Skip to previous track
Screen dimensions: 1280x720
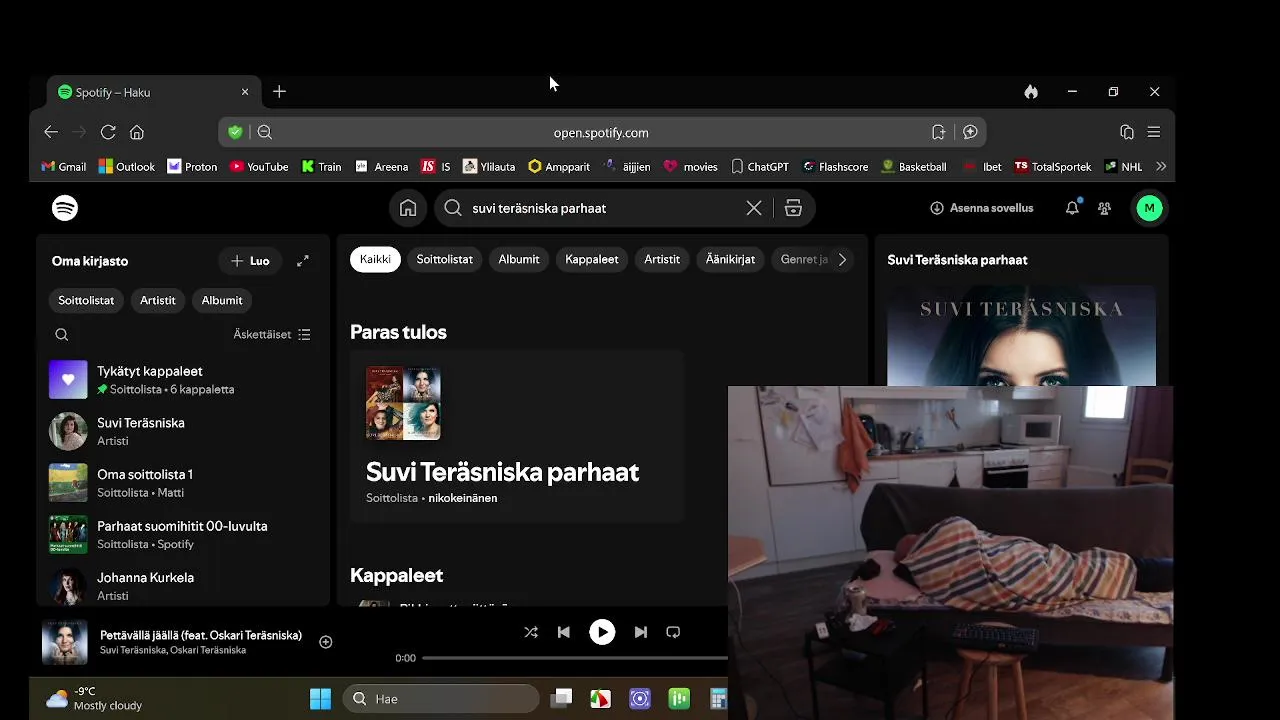click(x=563, y=632)
